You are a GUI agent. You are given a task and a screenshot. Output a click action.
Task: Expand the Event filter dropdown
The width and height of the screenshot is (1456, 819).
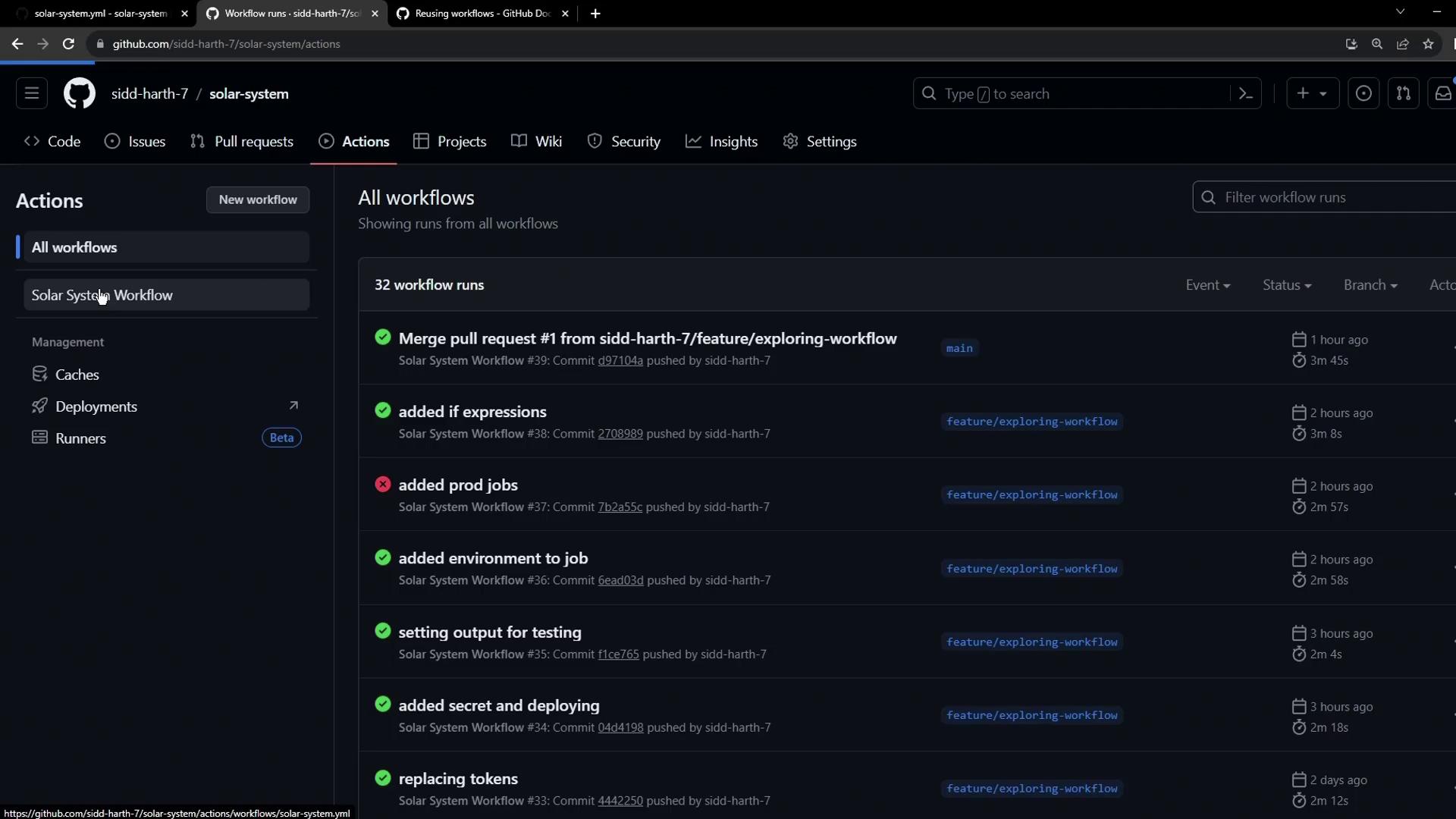coord(1207,285)
